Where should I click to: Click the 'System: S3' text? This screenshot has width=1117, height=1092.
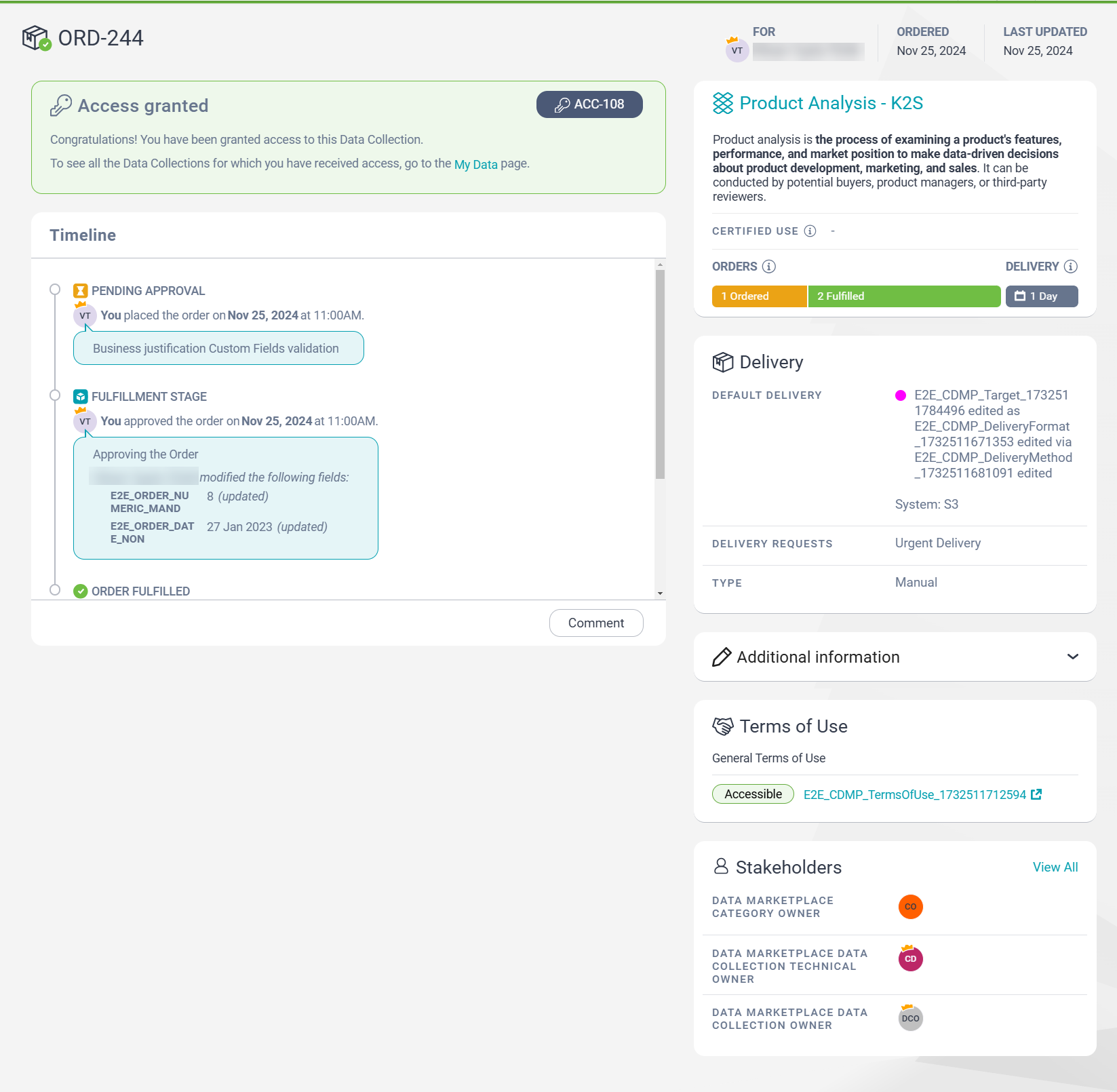tap(926, 505)
